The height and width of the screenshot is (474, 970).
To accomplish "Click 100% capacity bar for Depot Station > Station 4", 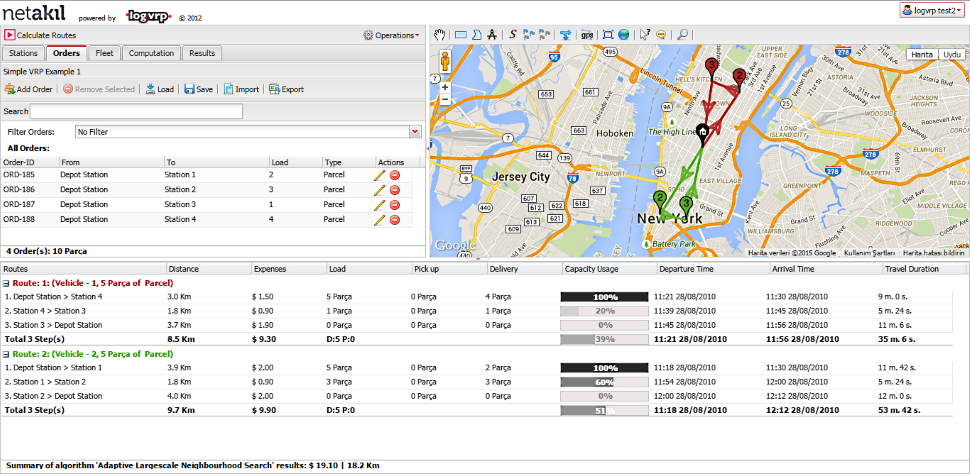I will pos(604,297).
